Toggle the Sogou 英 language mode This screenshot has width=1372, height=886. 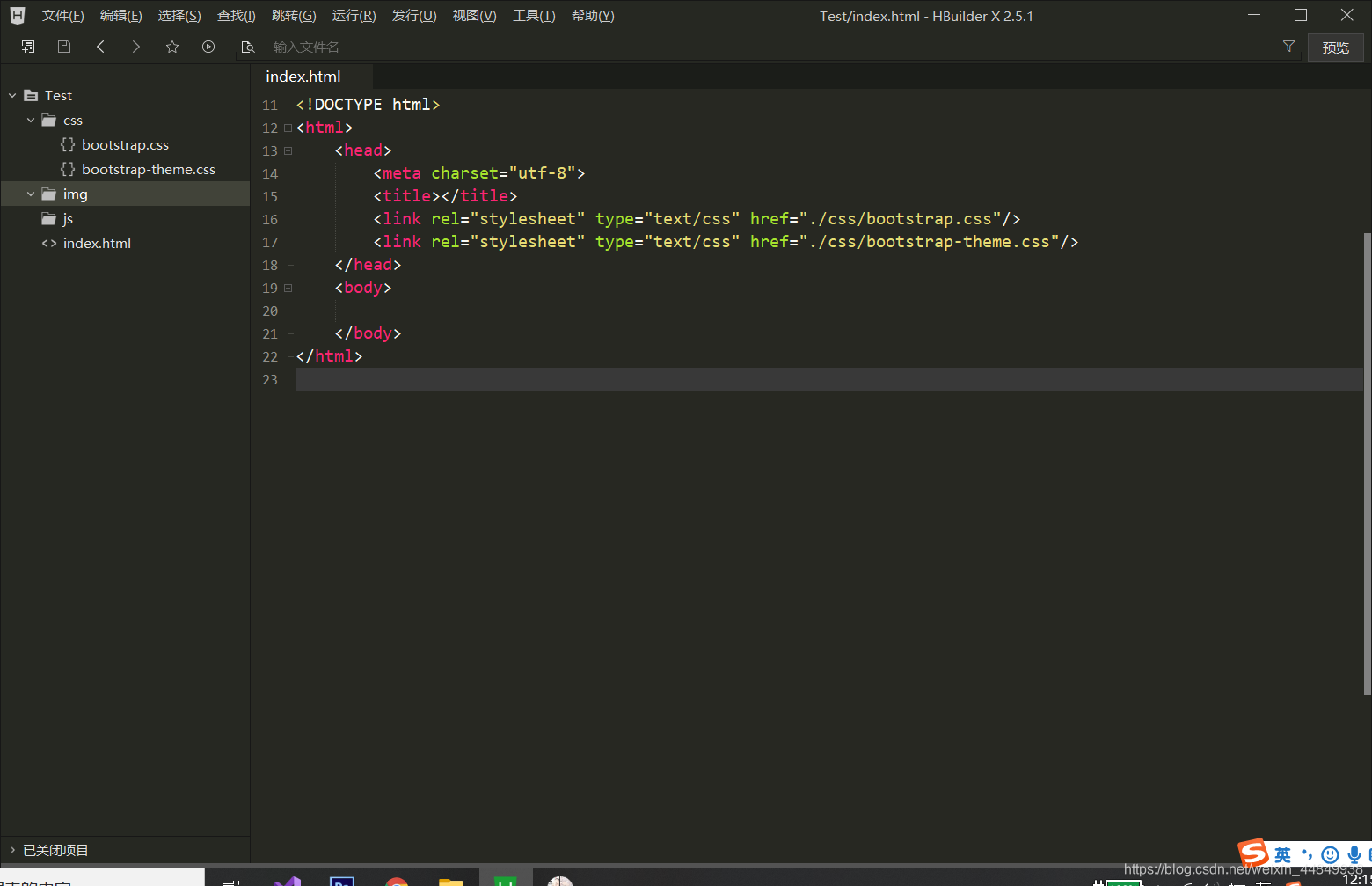pos(1282,854)
